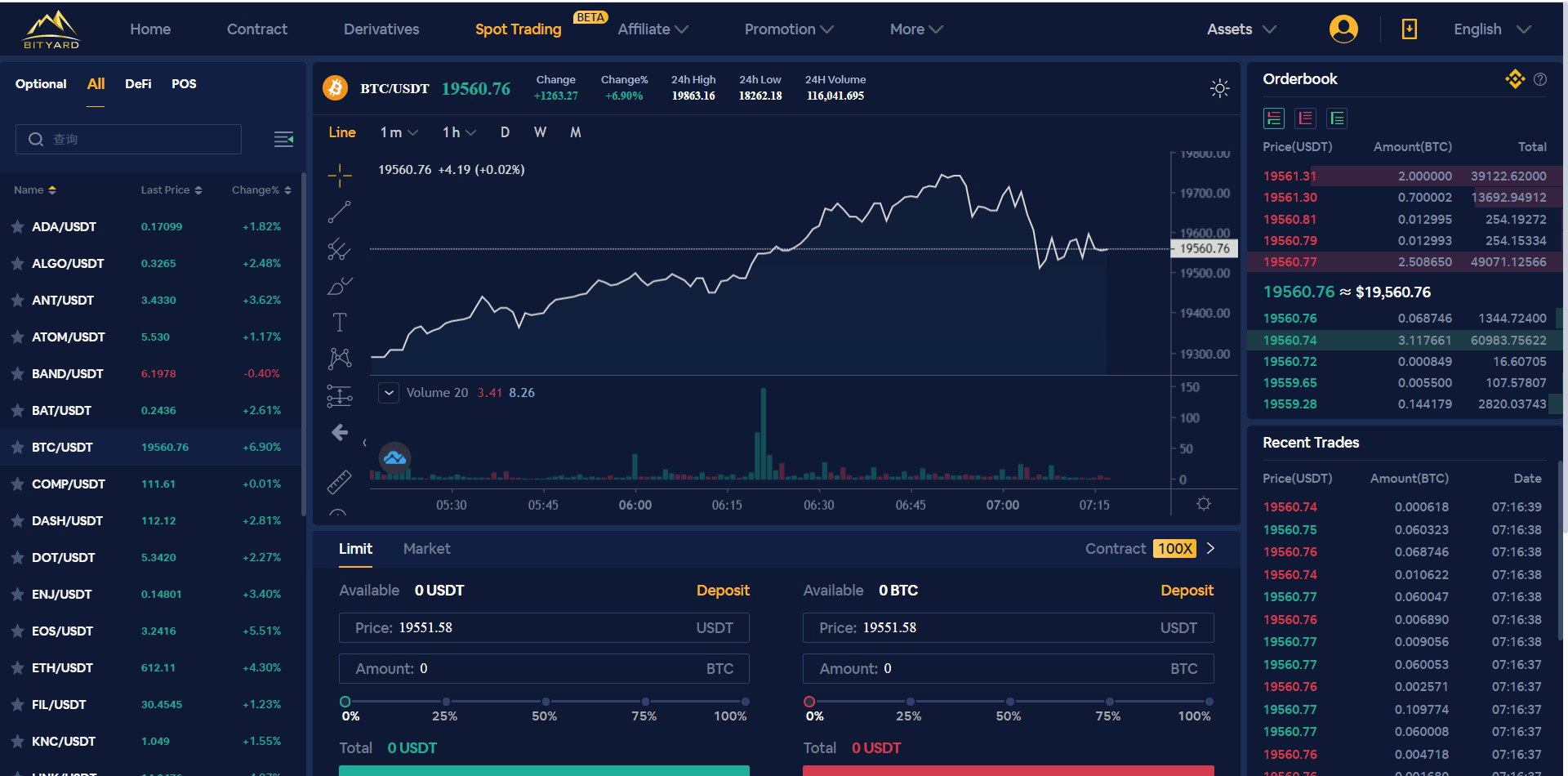
Task: Select the trend line drawing tool
Action: [x=340, y=212]
